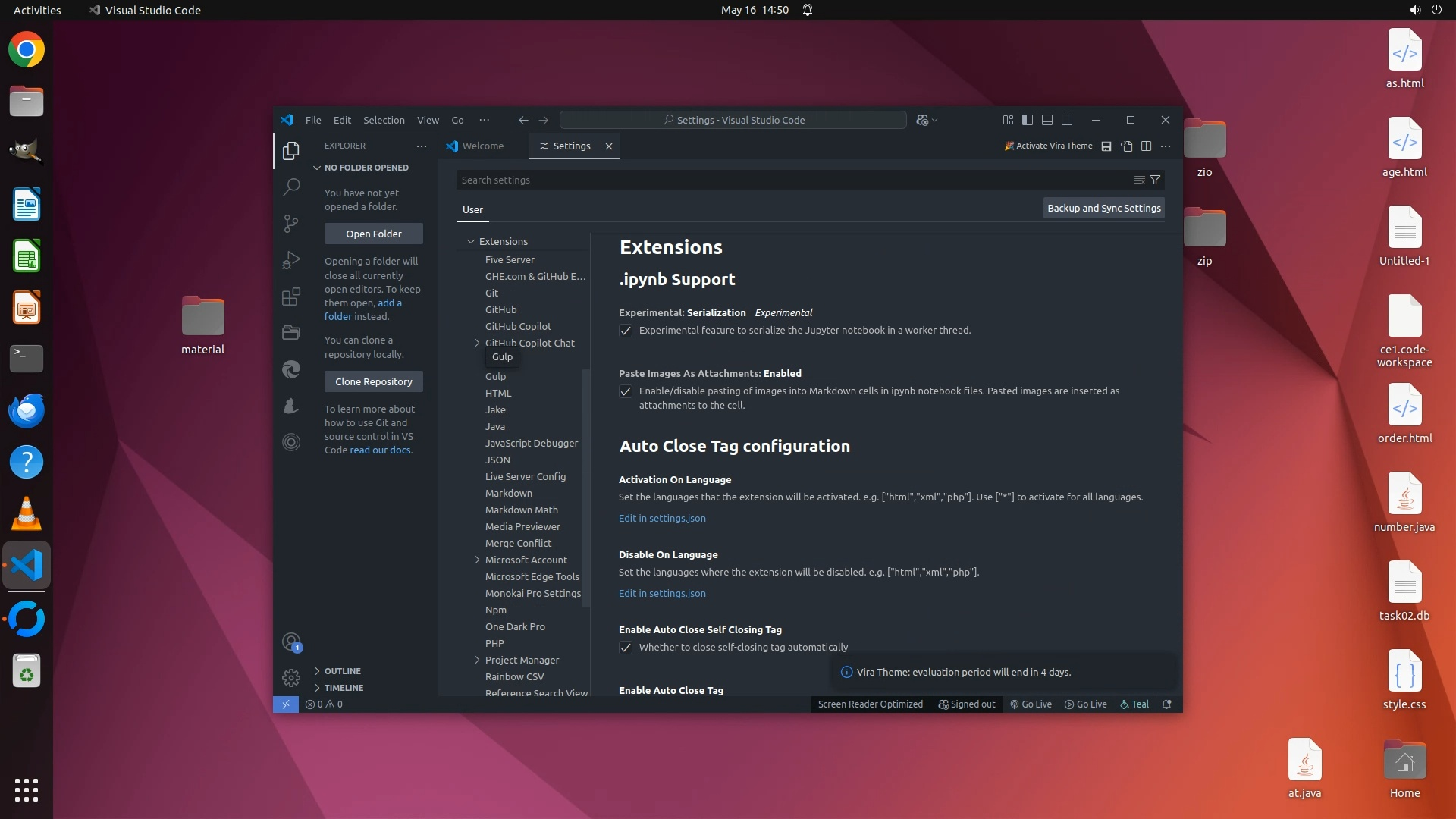
Task: Switch to the Welcome tab
Action: tap(482, 146)
